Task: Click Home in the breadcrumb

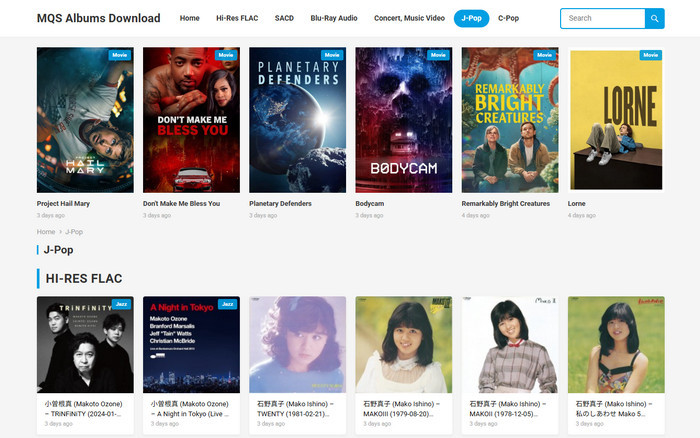Action: coord(46,232)
